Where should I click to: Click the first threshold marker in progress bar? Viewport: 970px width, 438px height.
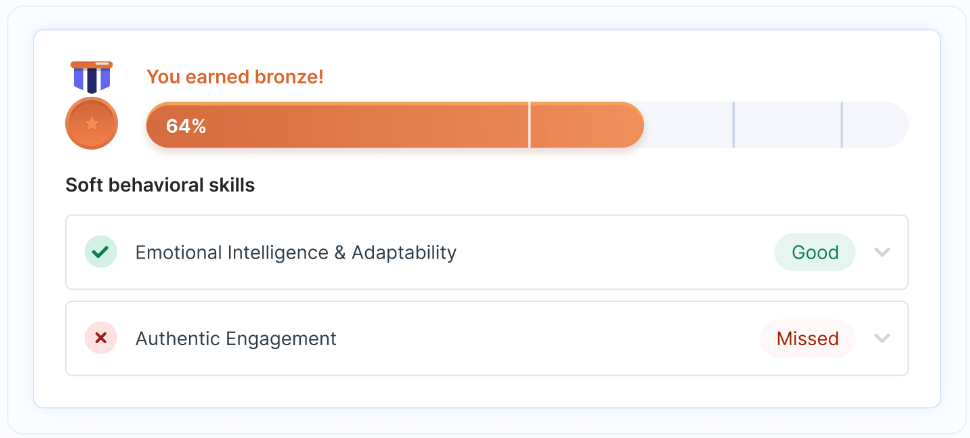pos(530,125)
